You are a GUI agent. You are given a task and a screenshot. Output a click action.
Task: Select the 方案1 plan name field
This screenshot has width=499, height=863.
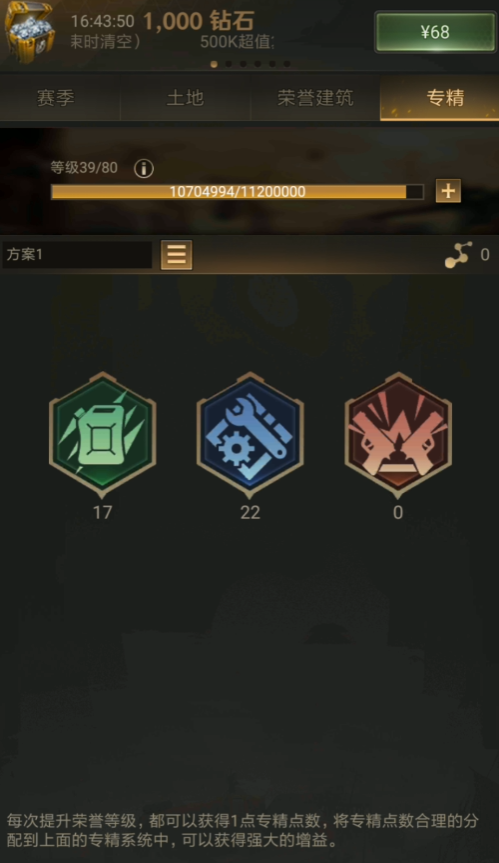point(77,255)
